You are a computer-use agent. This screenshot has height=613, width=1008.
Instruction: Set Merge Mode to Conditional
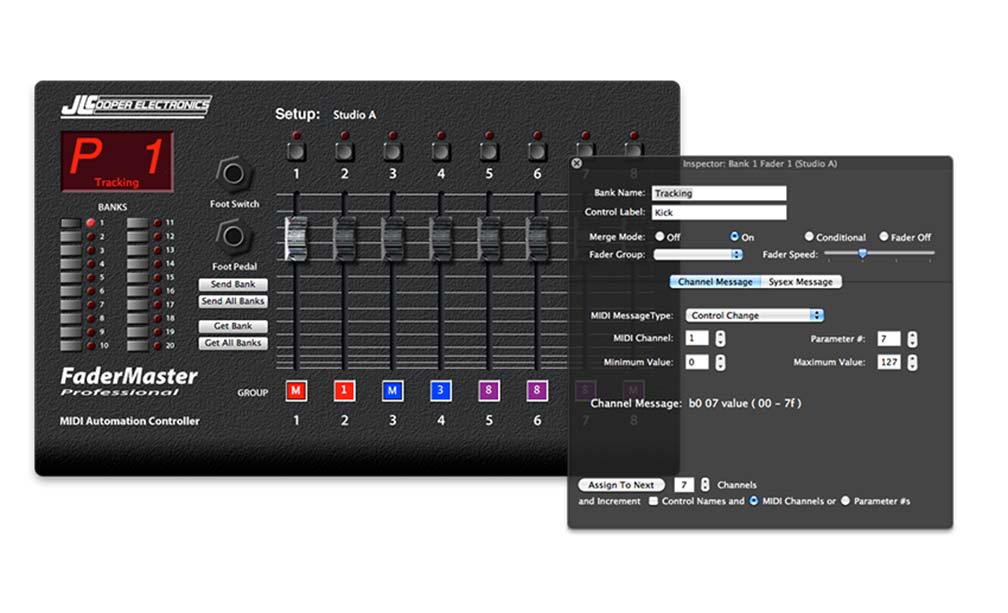coord(809,236)
